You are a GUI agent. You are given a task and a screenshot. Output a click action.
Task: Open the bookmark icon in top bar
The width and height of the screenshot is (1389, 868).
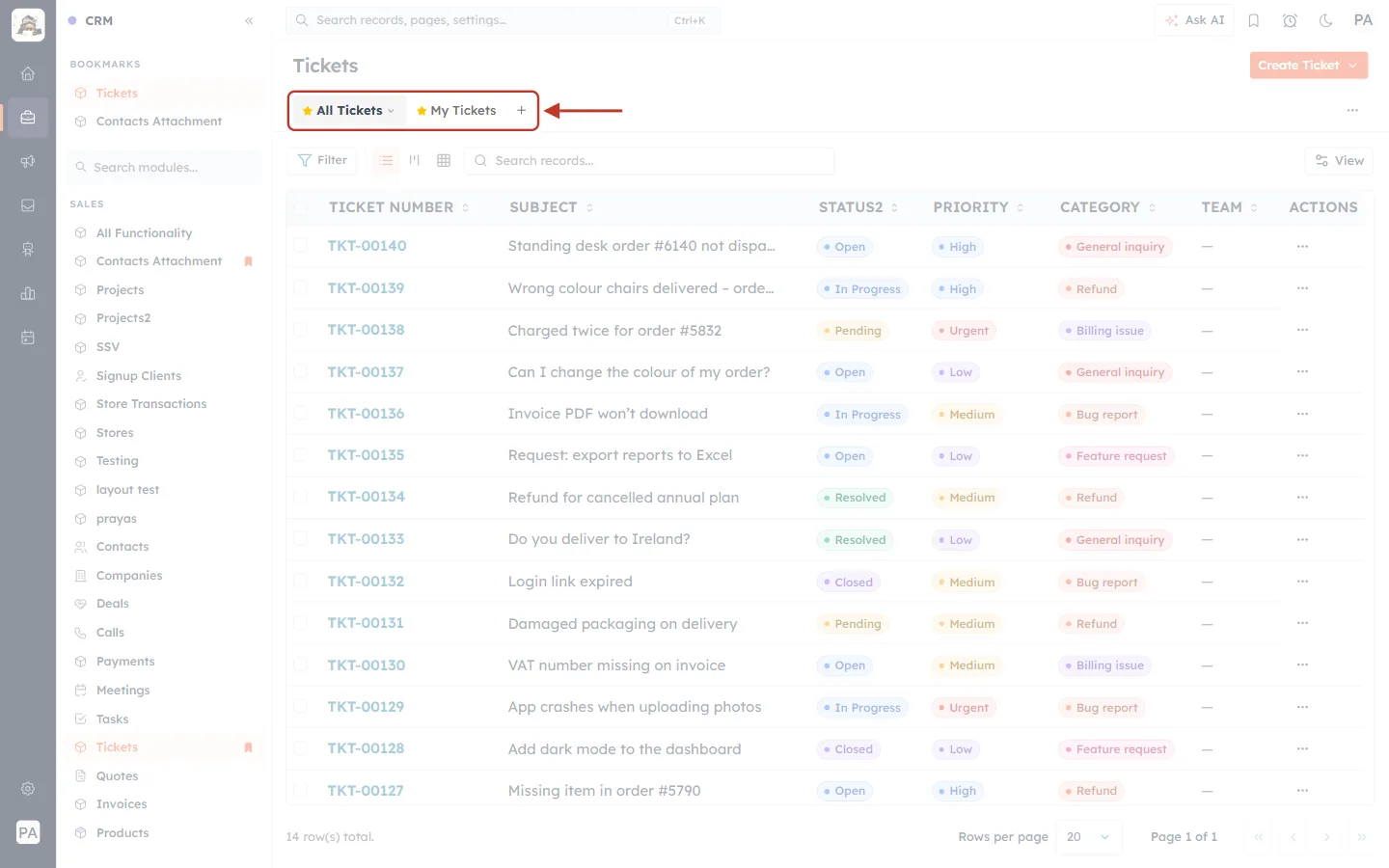pyautogui.click(x=1254, y=20)
